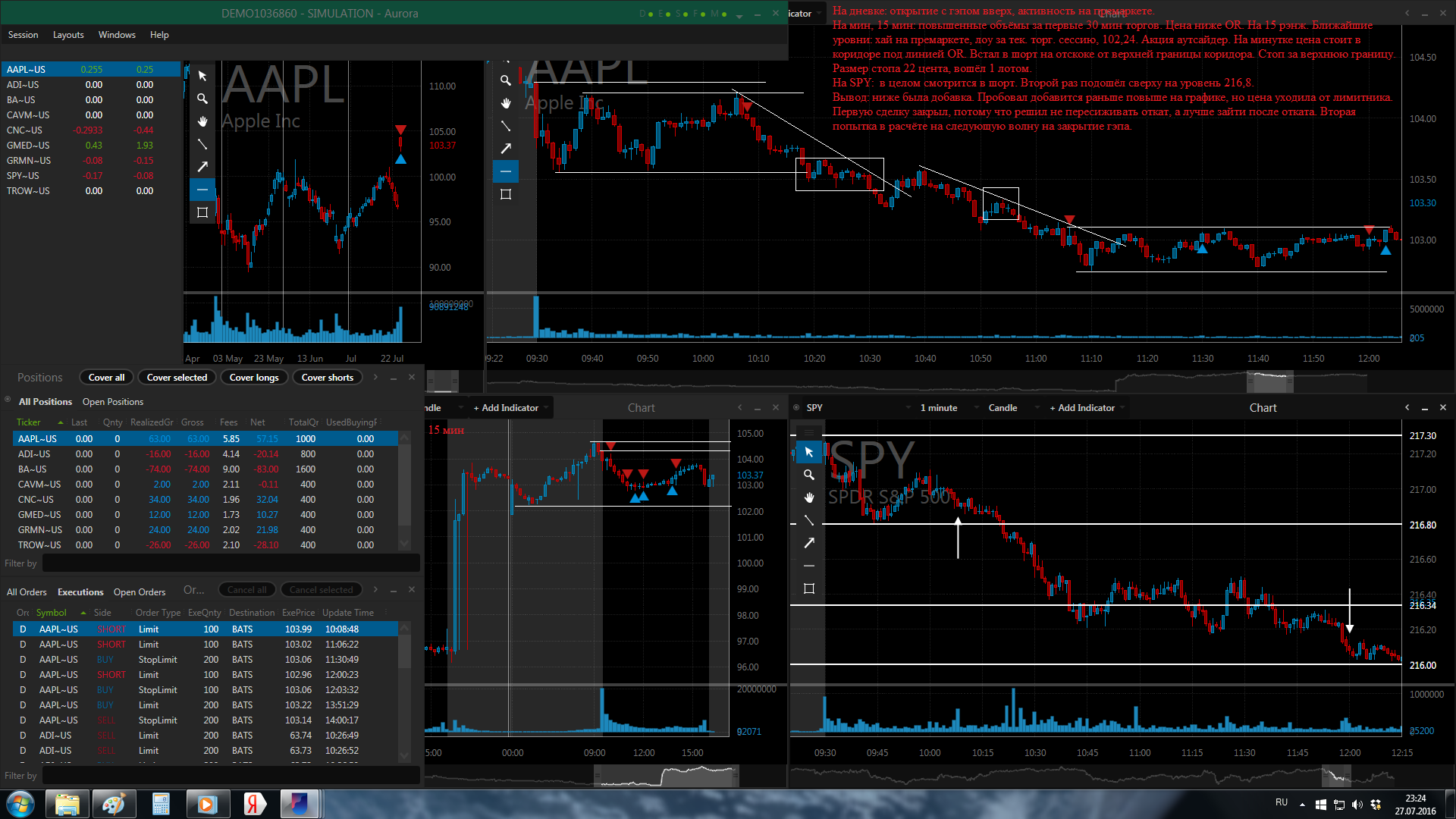The width and height of the screenshot is (1456, 819).
Task: Click the Cancel all orders button
Action: 246,590
